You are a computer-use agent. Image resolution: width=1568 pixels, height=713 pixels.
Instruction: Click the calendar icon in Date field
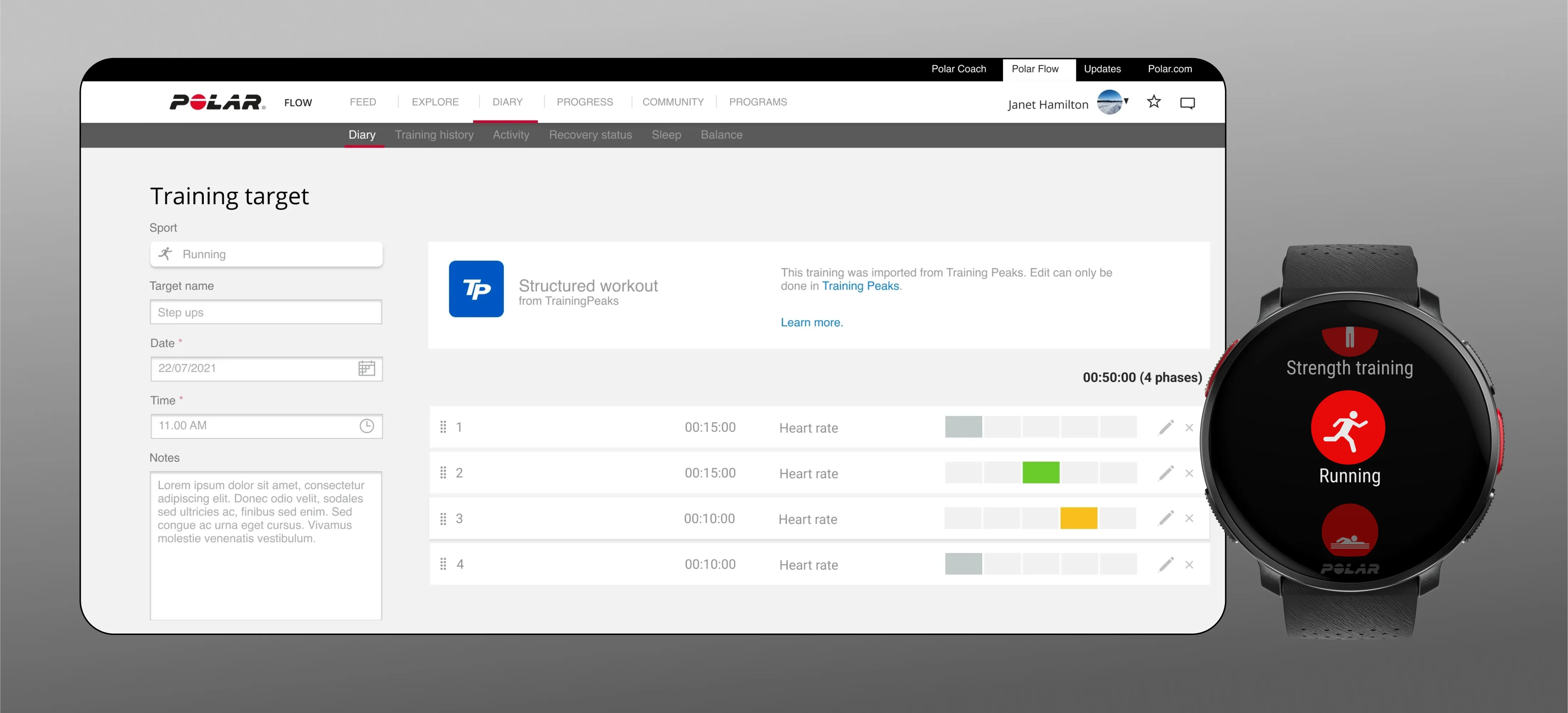[x=366, y=368]
